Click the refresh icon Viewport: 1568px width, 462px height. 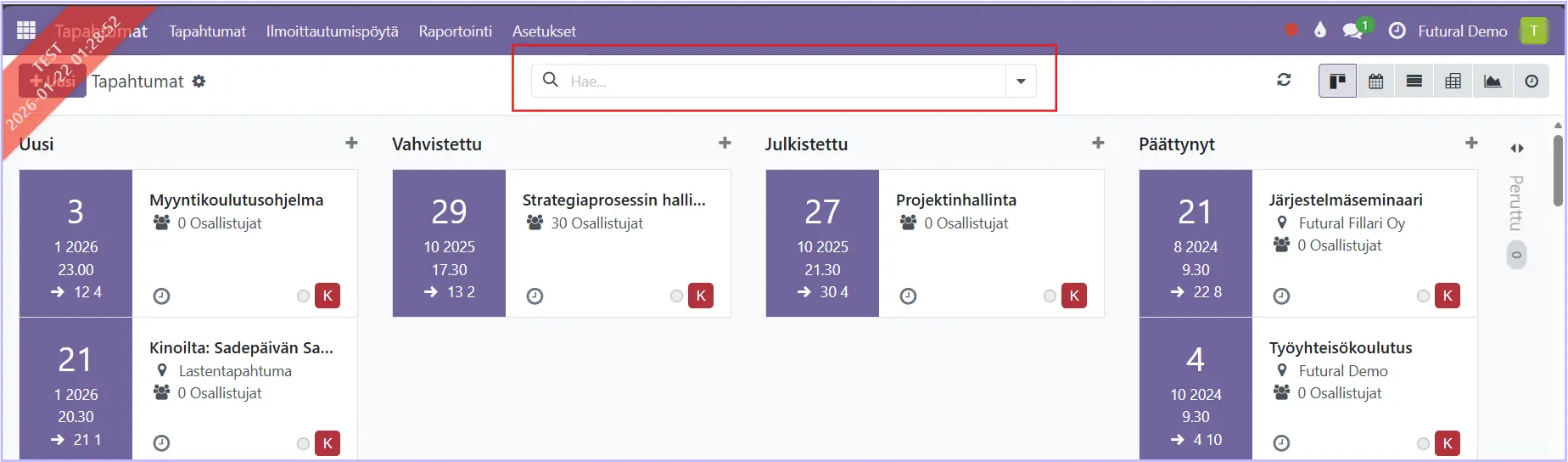(1284, 80)
